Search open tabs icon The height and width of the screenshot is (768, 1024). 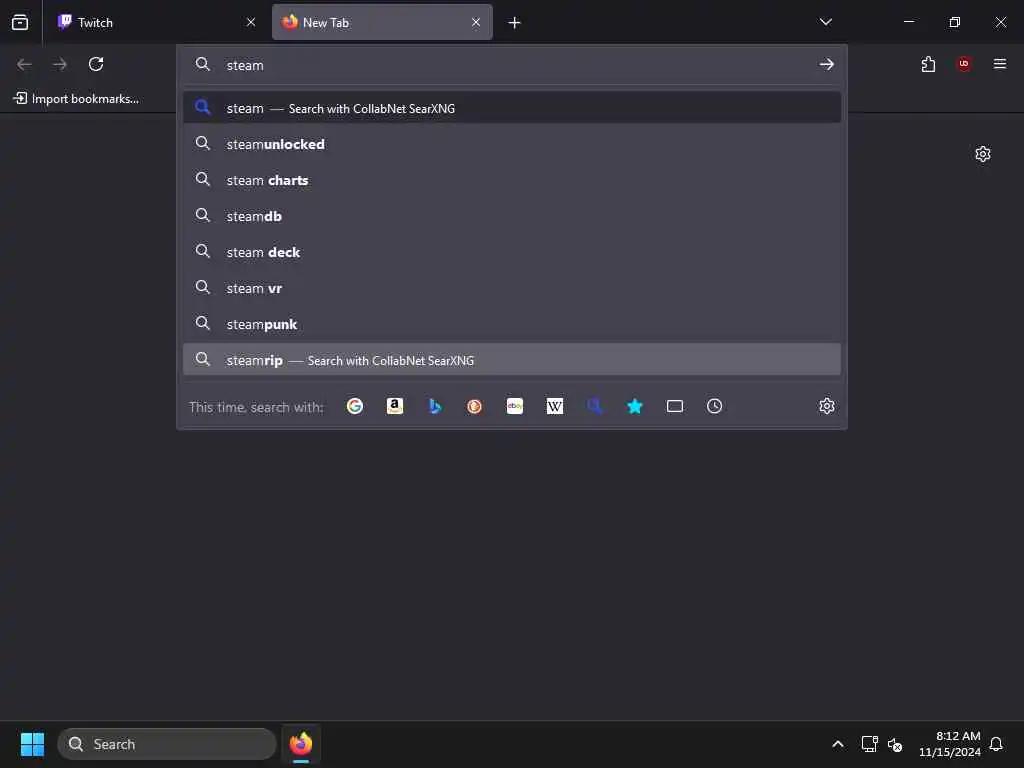click(x=675, y=406)
